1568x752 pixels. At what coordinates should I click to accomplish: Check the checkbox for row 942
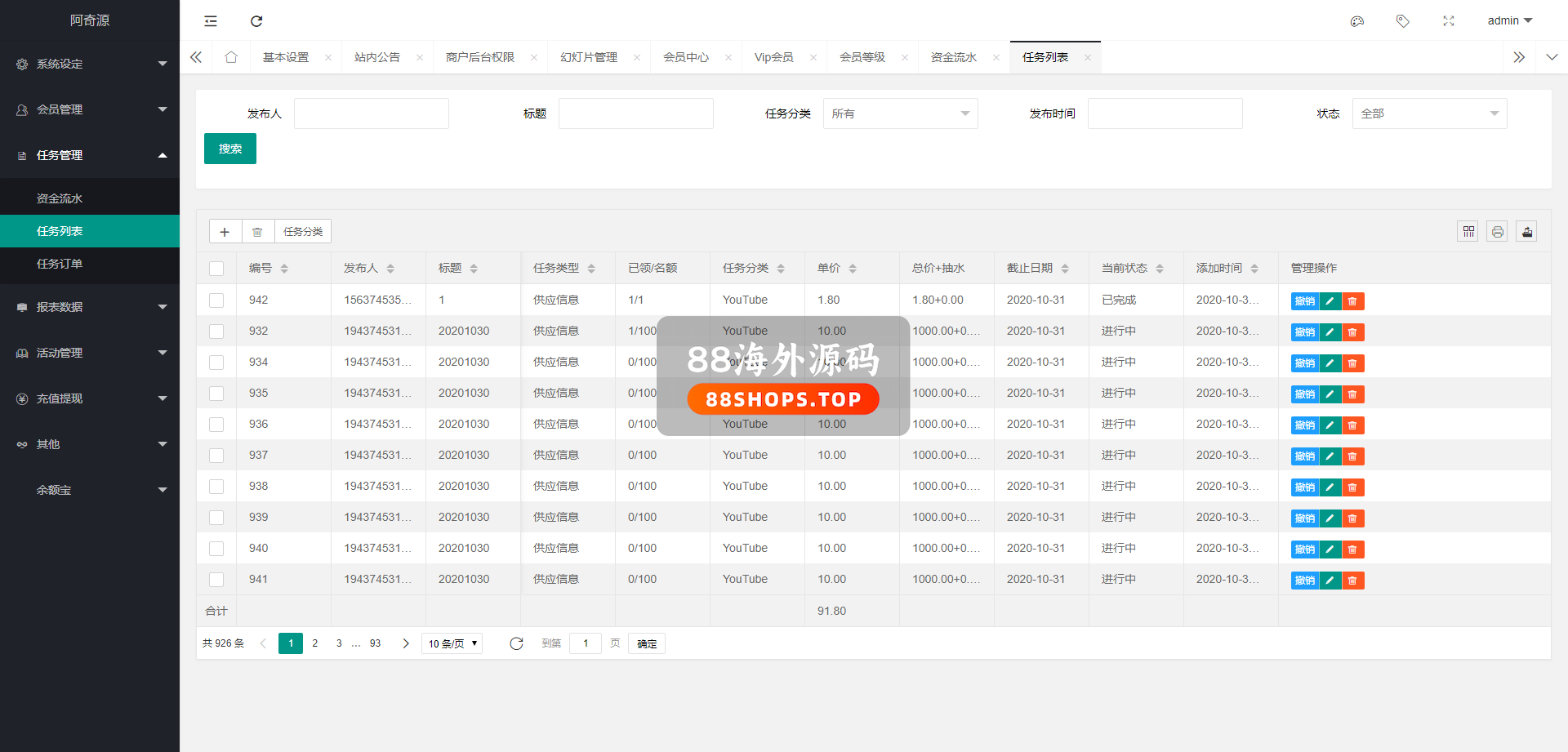coord(216,300)
